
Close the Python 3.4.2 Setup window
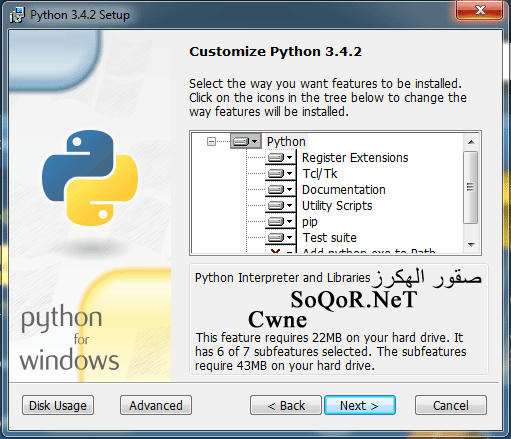tap(480, 10)
